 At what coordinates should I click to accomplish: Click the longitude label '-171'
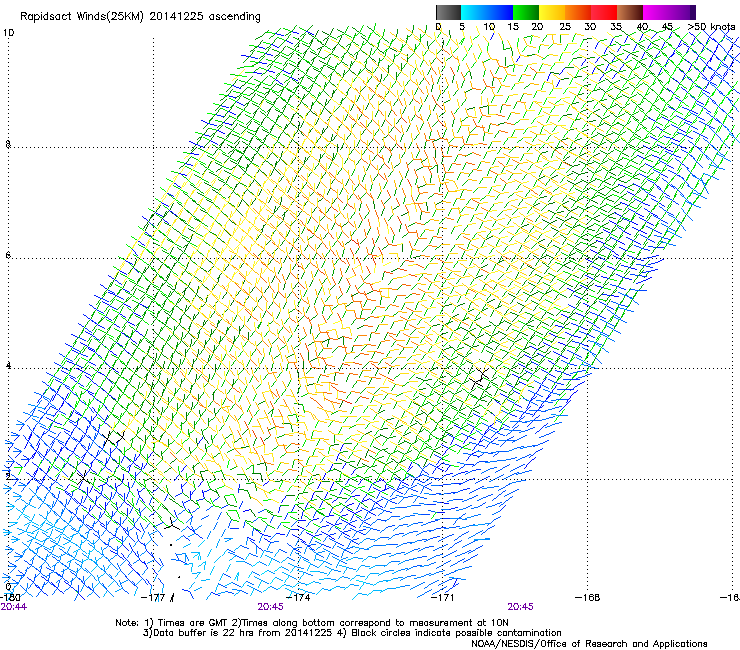(442, 598)
